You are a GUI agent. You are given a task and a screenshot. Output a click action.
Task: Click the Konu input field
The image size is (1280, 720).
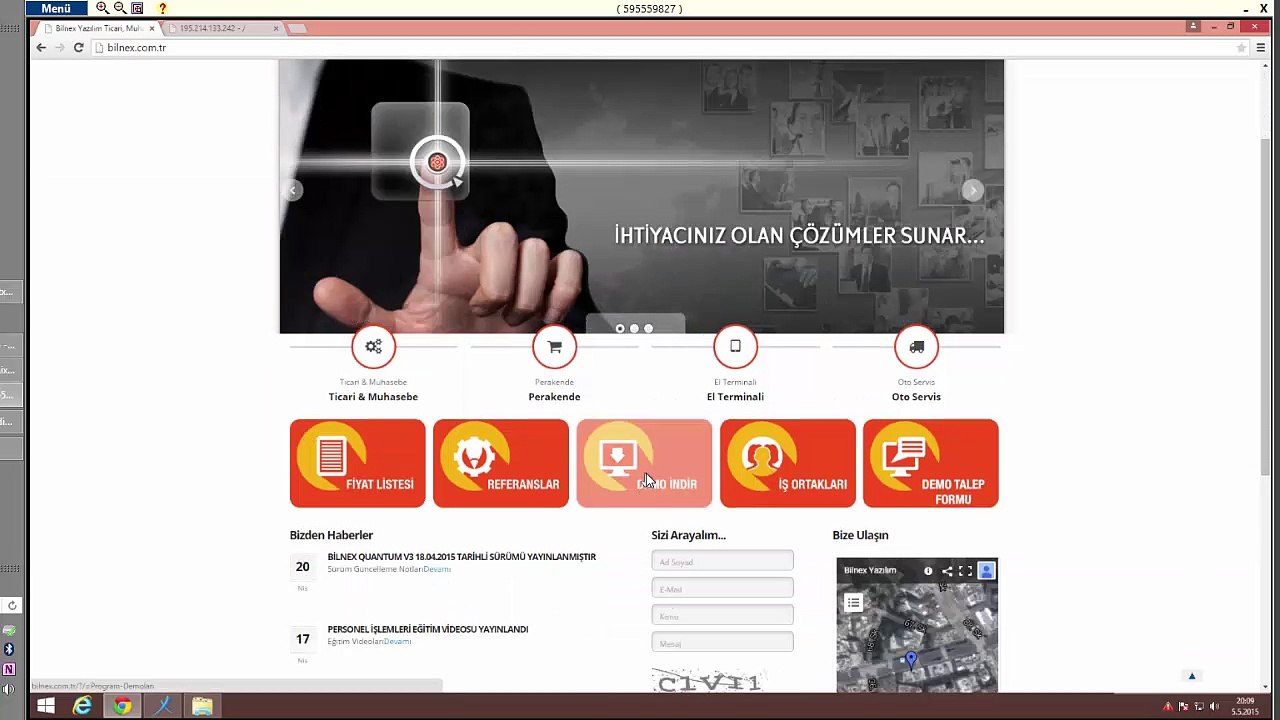[x=722, y=615]
